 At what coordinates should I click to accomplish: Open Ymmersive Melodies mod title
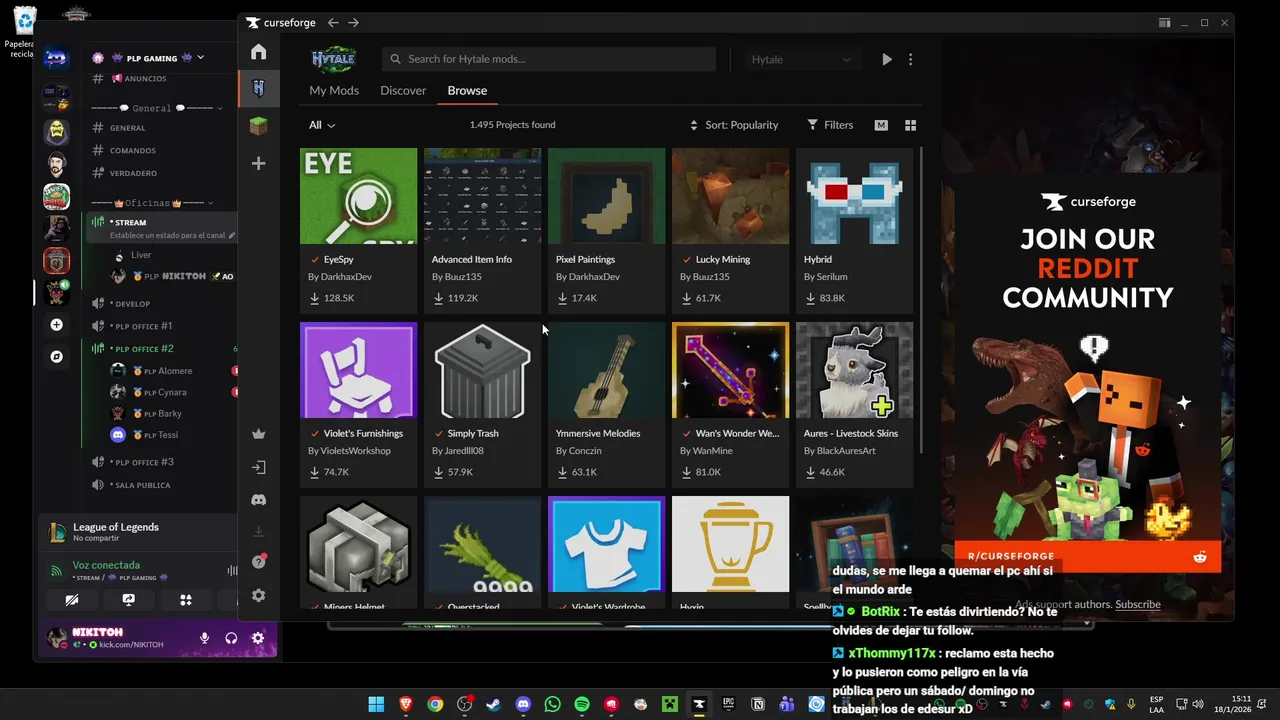pos(598,433)
